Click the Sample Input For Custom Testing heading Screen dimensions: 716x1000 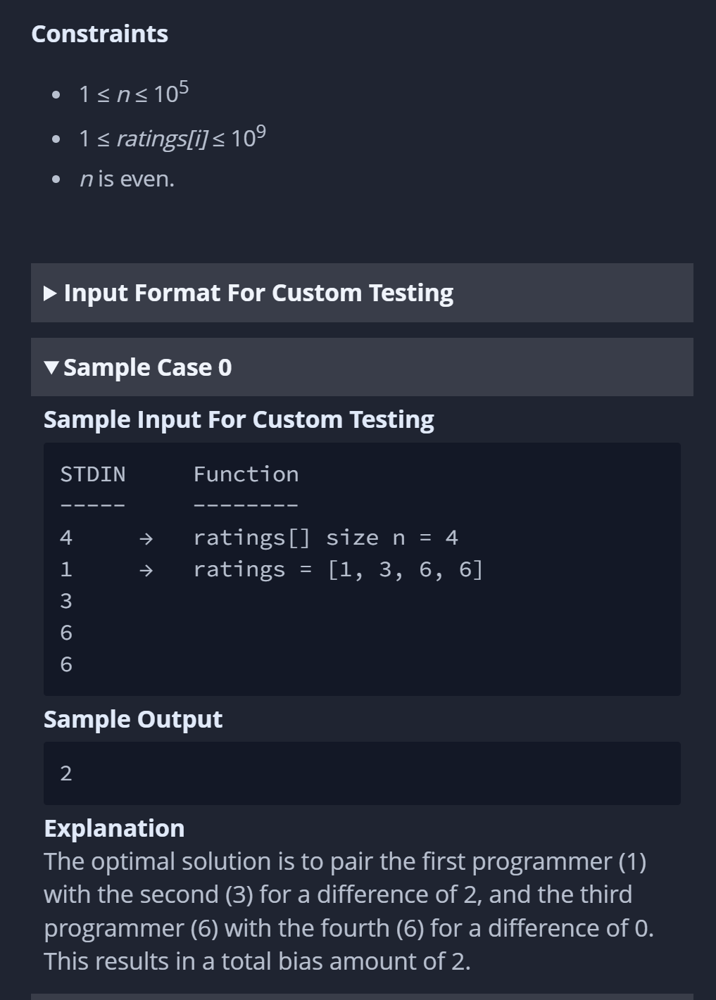click(x=238, y=420)
